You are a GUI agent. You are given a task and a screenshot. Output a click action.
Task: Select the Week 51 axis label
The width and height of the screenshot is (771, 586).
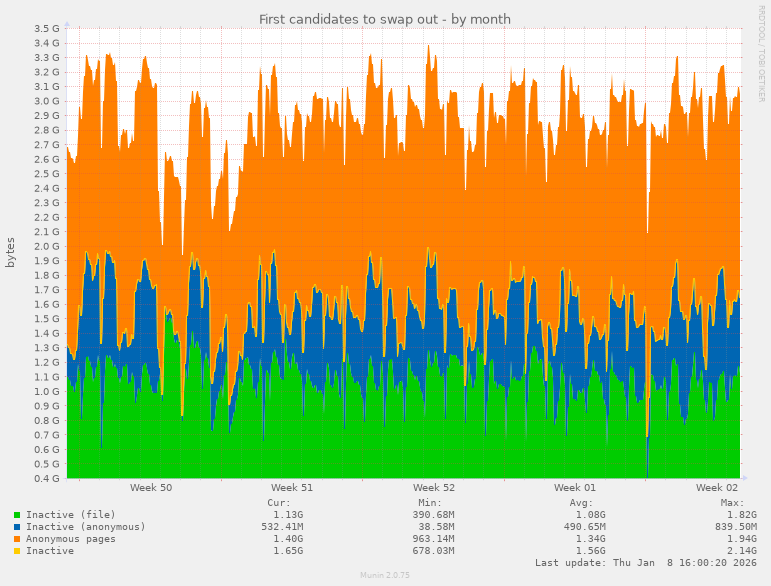pos(292,488)
